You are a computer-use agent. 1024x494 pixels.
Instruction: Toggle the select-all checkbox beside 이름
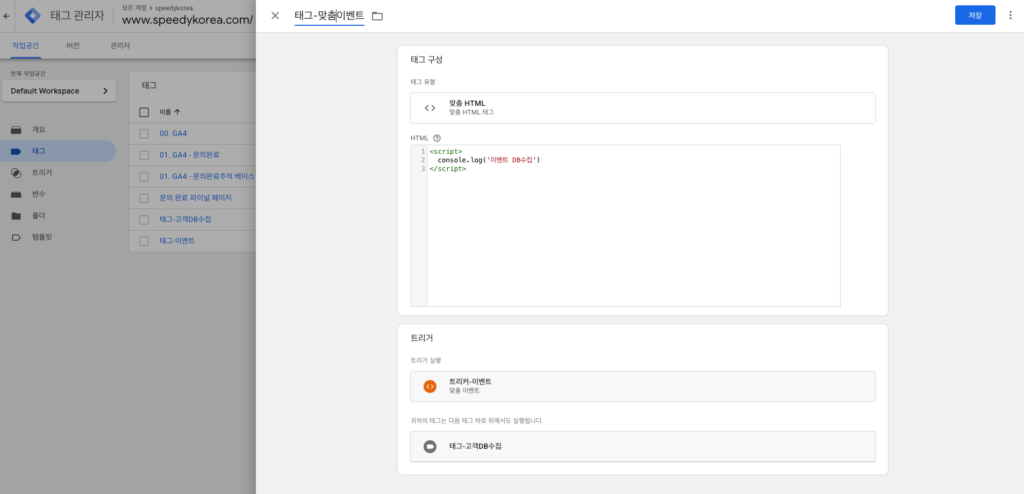click(x=144, y=112)
